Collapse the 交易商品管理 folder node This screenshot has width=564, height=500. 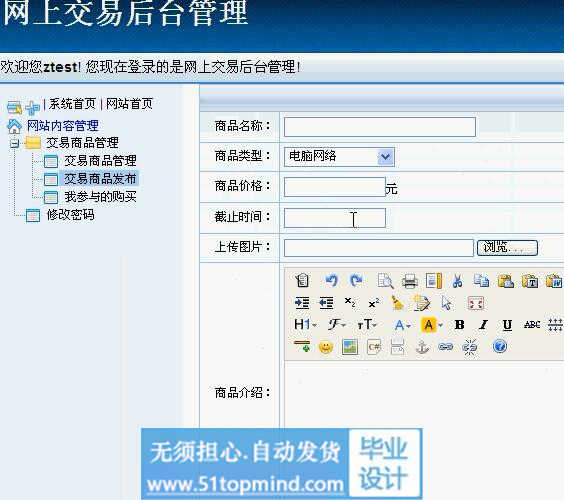pyautogui.click(x=15, y=144)
